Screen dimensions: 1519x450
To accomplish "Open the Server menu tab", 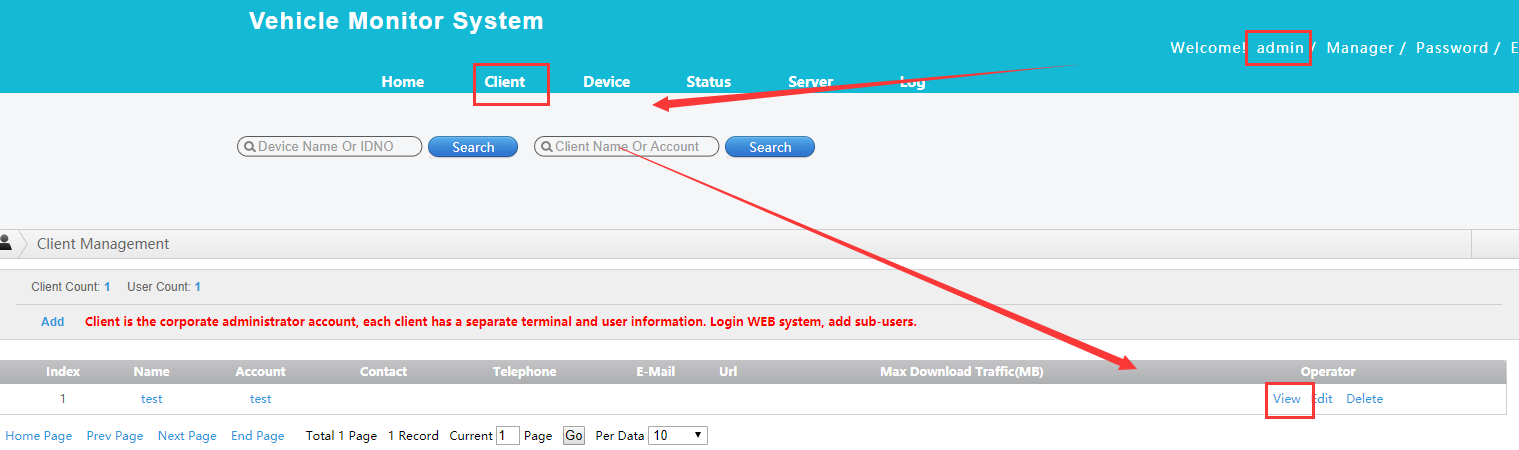I will [x=811, y=82].
